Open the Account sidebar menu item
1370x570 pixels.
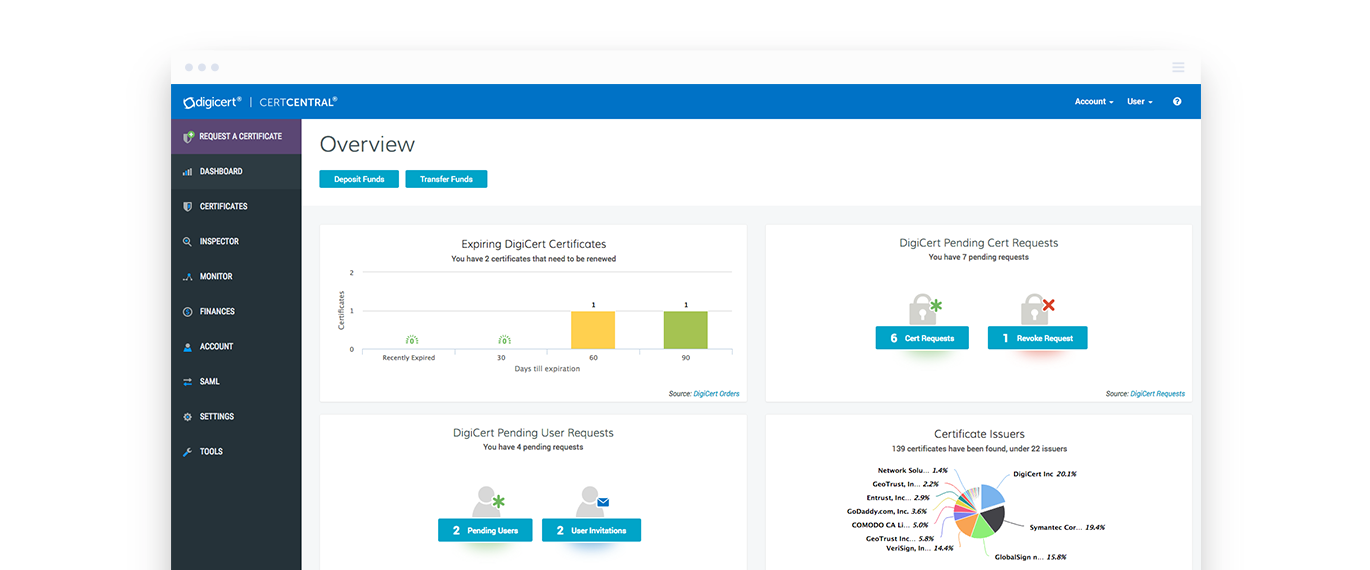click(236, 346)
